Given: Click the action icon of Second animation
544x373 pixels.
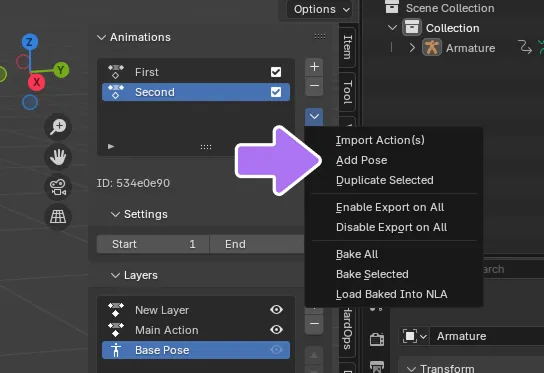Looking at the screenshot, I should click(x=116, y=92).
